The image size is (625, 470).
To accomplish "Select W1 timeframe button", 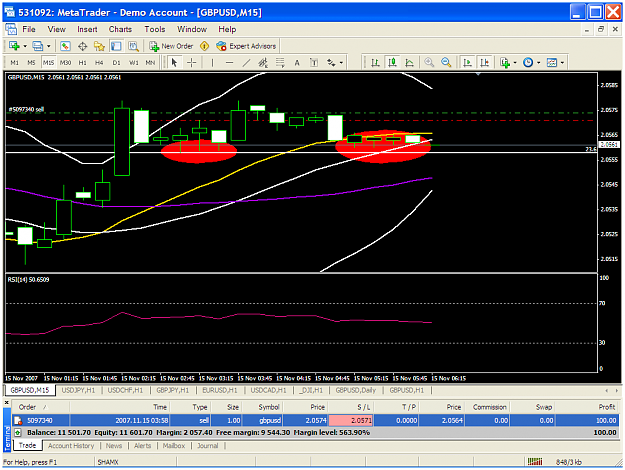I will 134,63.
